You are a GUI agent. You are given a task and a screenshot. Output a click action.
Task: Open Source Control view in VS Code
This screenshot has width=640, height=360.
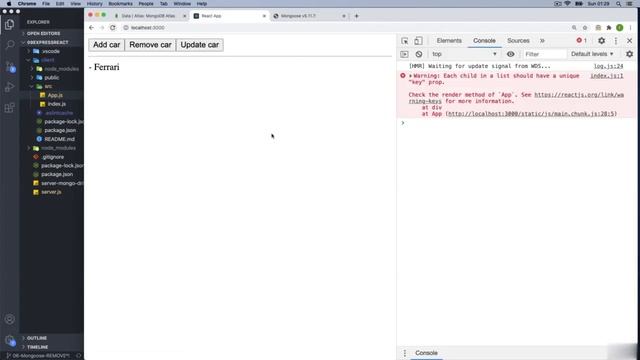(x=10, y=66)
